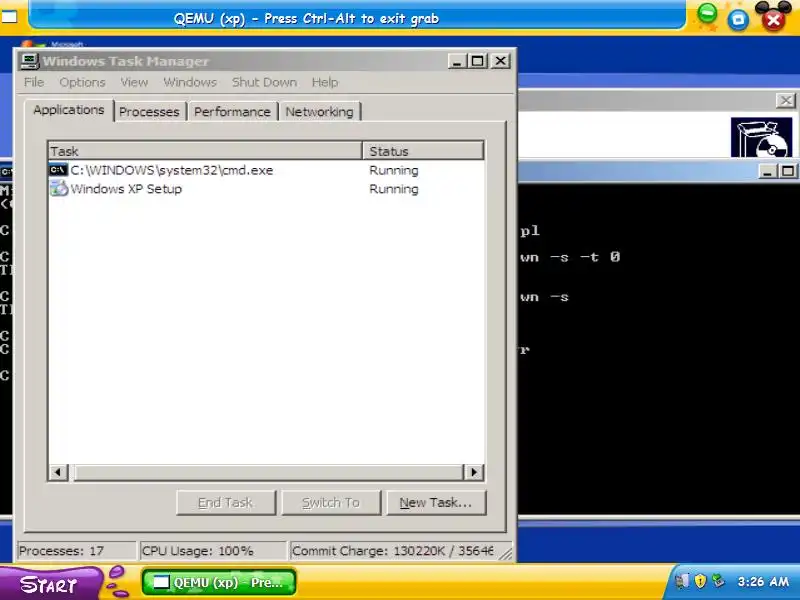
Task: Maximize the Windows Task Manager window
Action: point(478,61)
